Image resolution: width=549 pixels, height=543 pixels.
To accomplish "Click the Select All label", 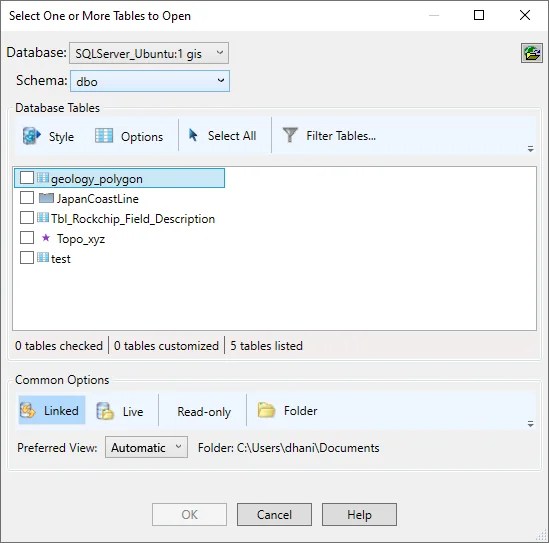I will [232, 136].
